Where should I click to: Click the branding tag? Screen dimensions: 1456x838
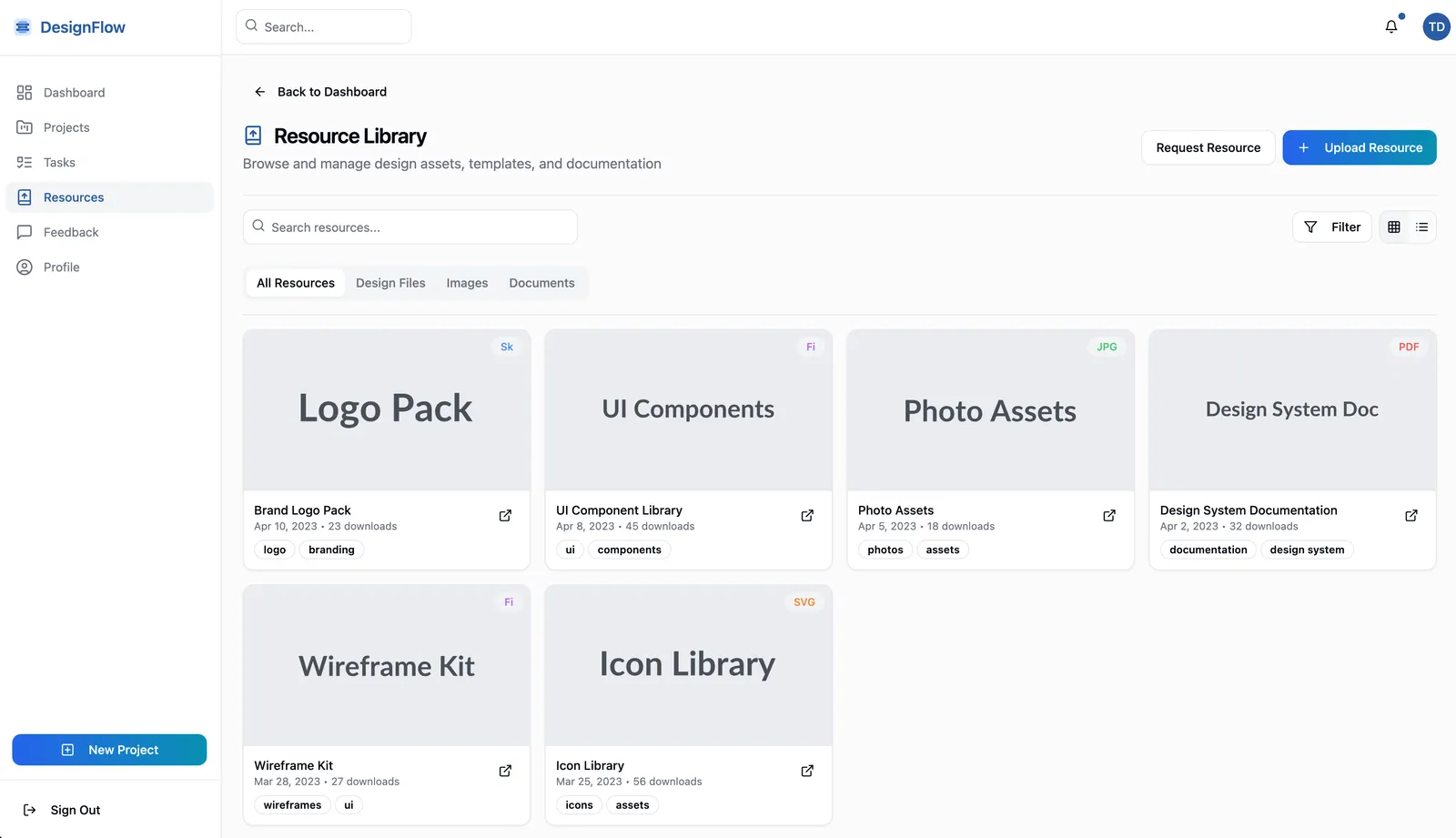[331, 550]
